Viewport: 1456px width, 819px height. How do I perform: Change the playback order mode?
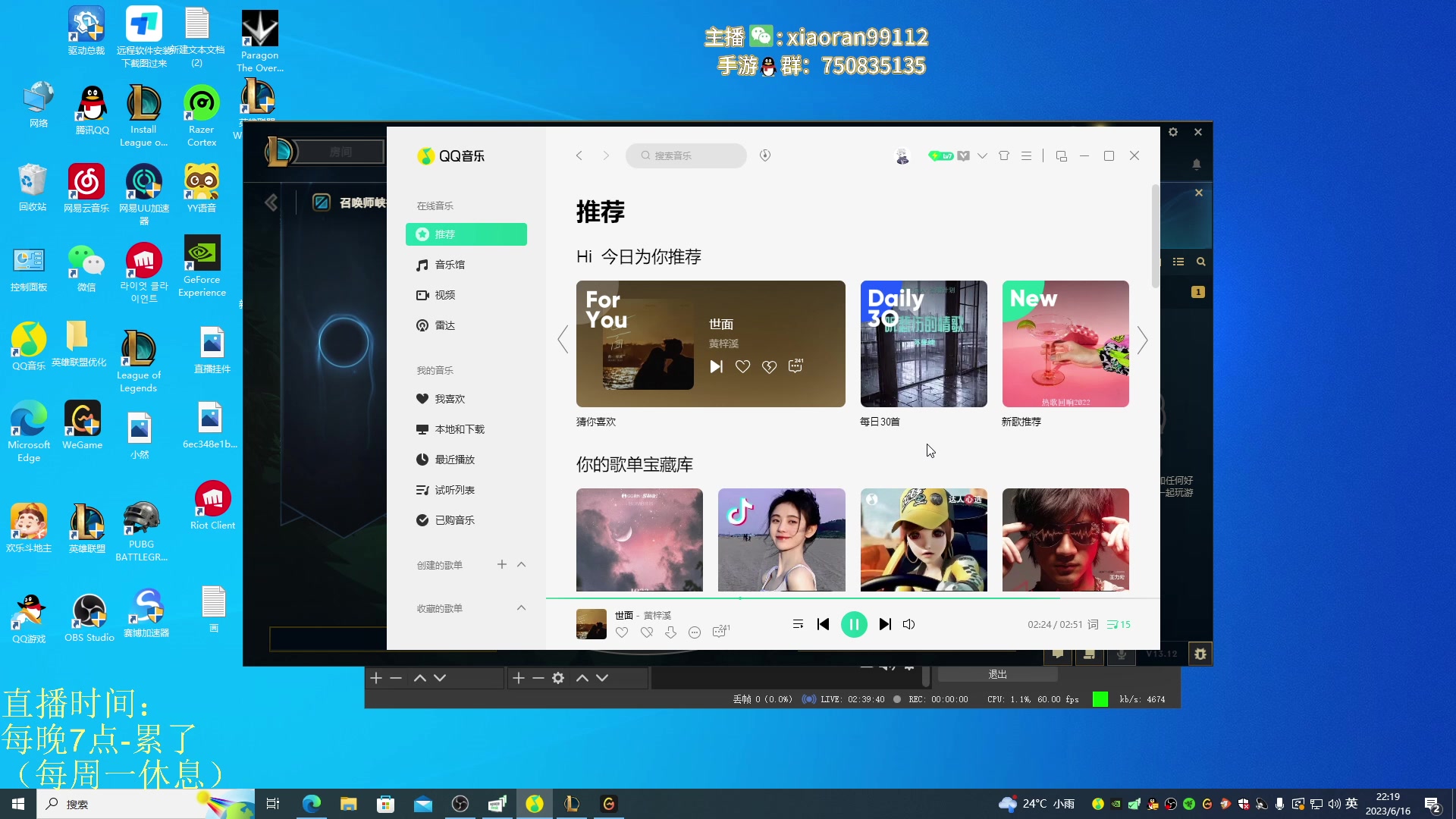click(x=798, y=624)
